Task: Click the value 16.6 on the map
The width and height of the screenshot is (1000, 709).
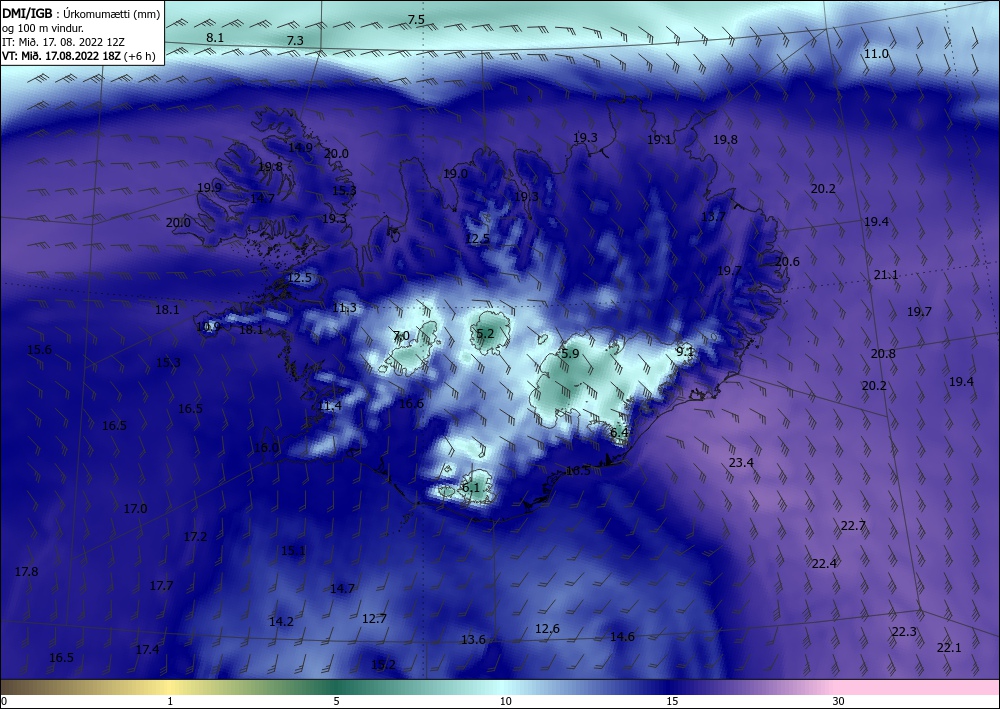Action: (411, 404)
